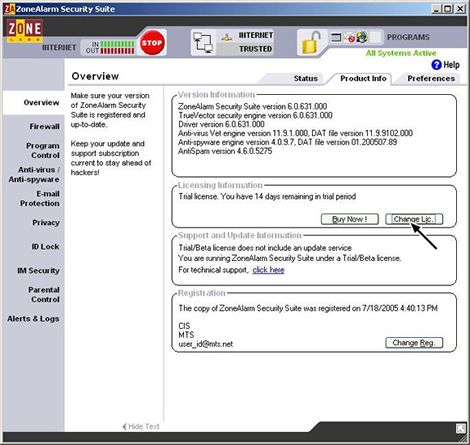Select the Product Info tab

(363, 78)
